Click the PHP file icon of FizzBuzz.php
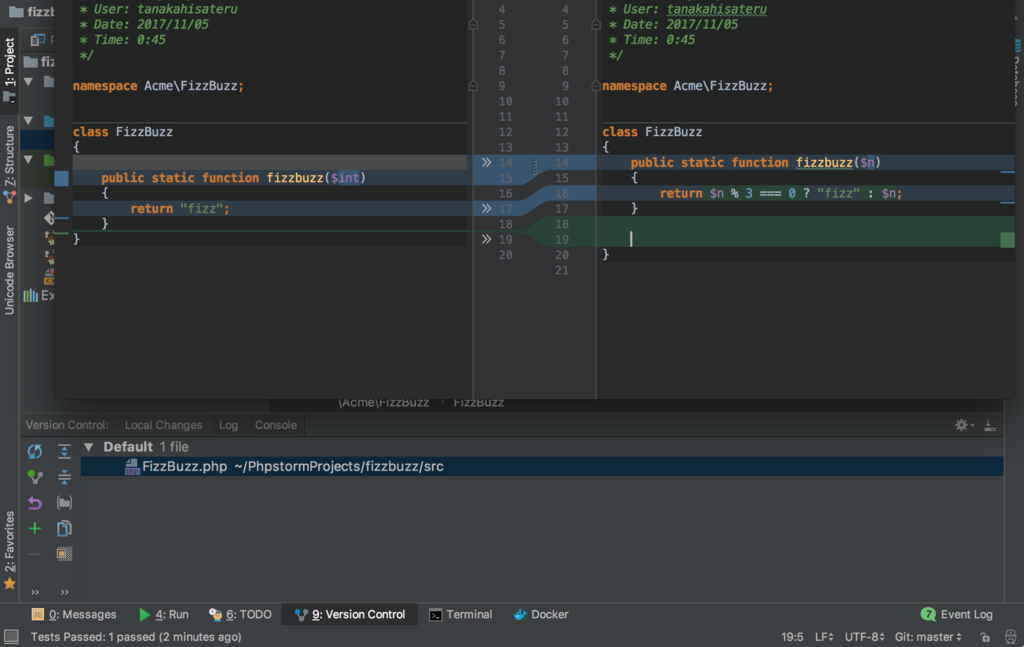This screenshot has width=1024, height=647. [132, 466]
